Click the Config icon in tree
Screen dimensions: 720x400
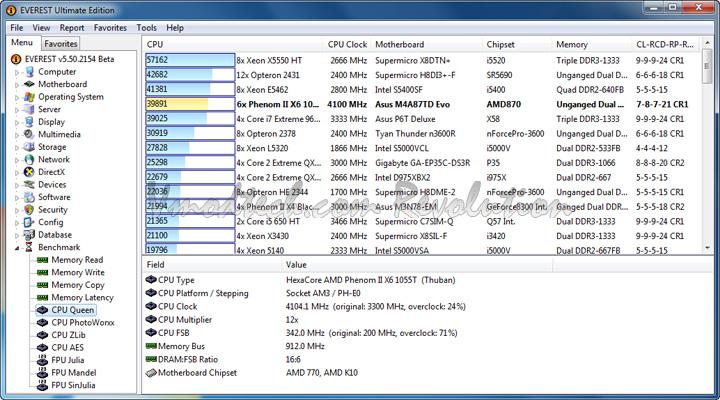tap(29, 222)
